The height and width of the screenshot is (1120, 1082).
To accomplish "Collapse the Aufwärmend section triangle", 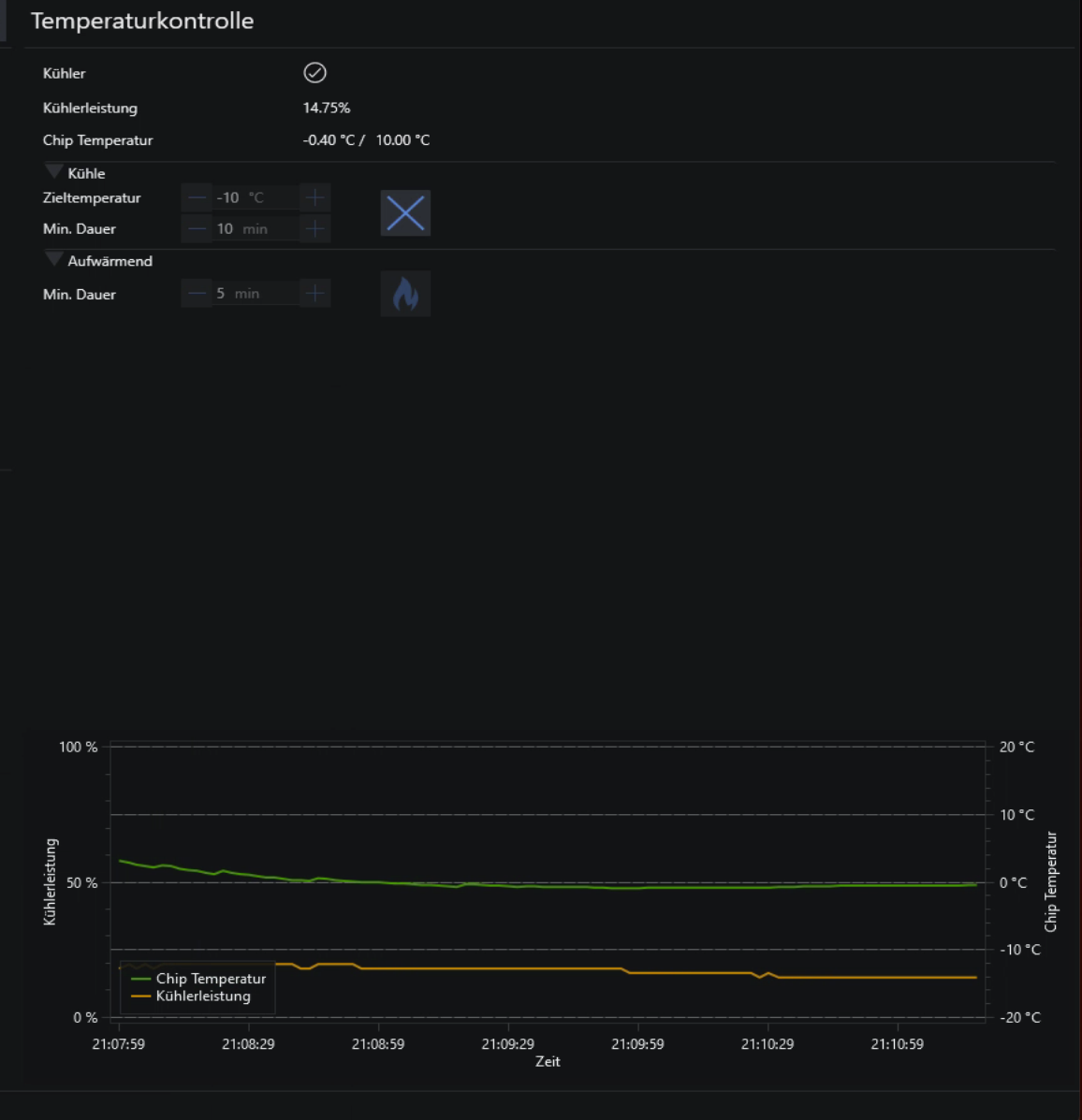I will [x=53, y=259].
